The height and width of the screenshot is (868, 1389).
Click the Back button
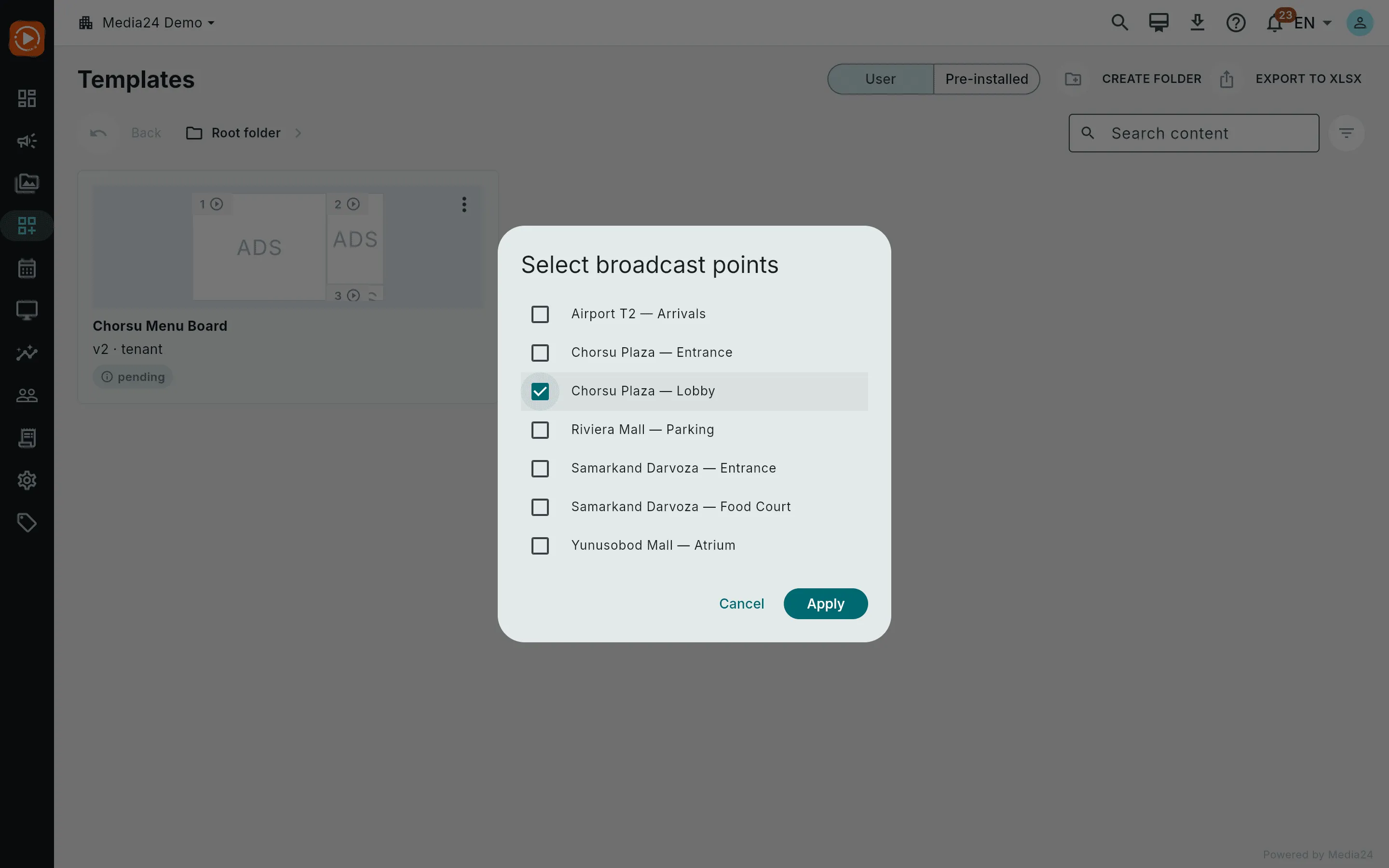[x=146, y=133]
